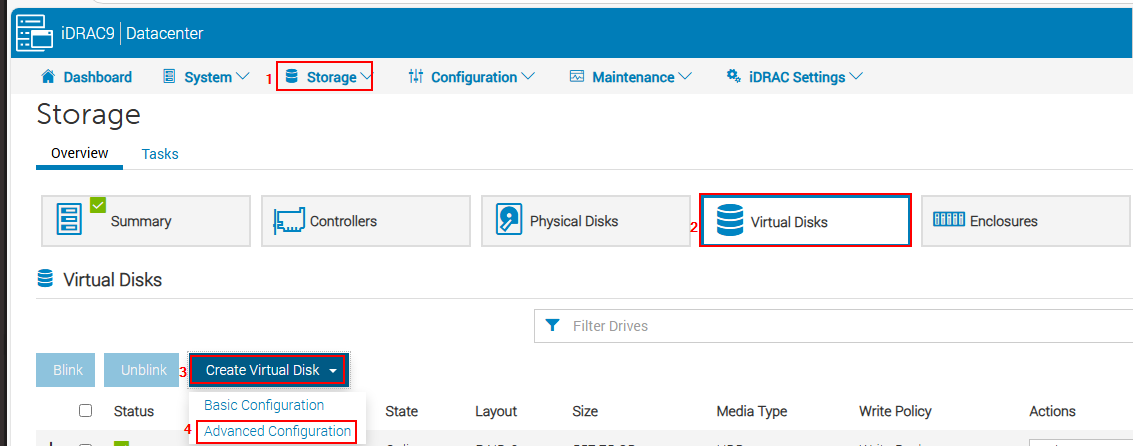This screenshot has height=446, width=1133.
Task: Select the Overview tab
Action: coord(80,153)
